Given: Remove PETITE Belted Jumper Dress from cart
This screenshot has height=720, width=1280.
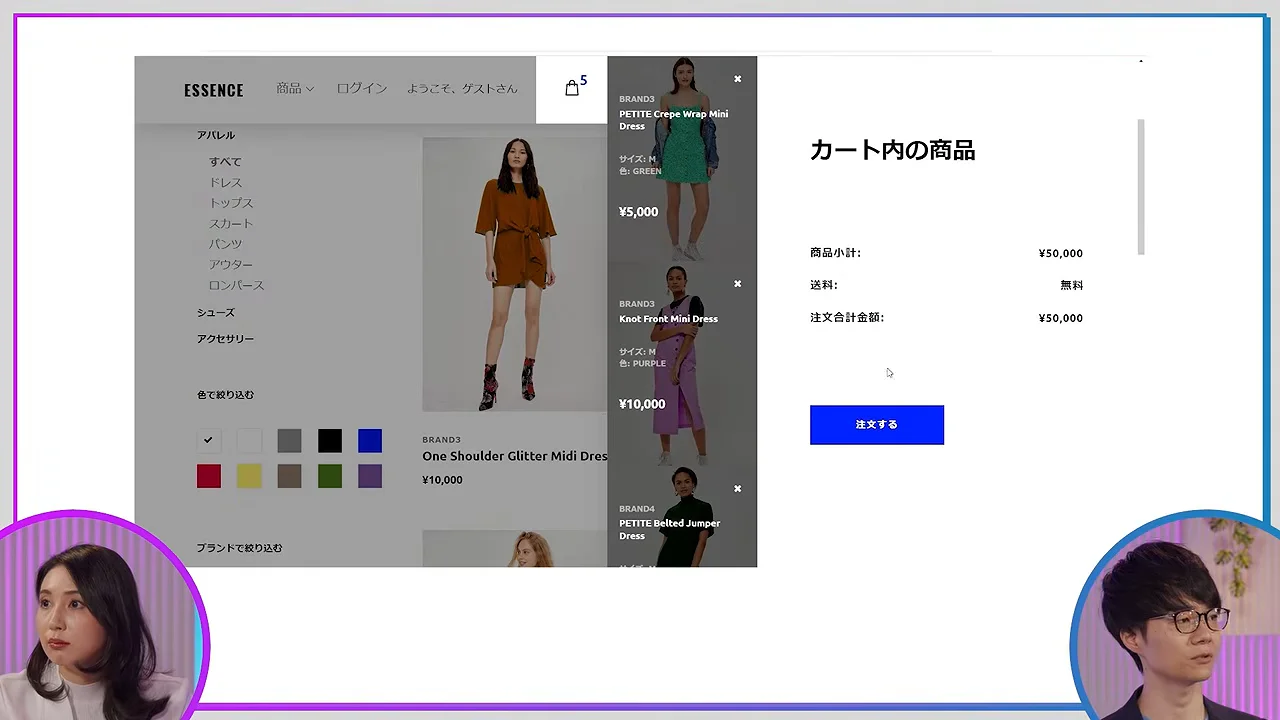Looking at the screenshot, I should (738, 489).
